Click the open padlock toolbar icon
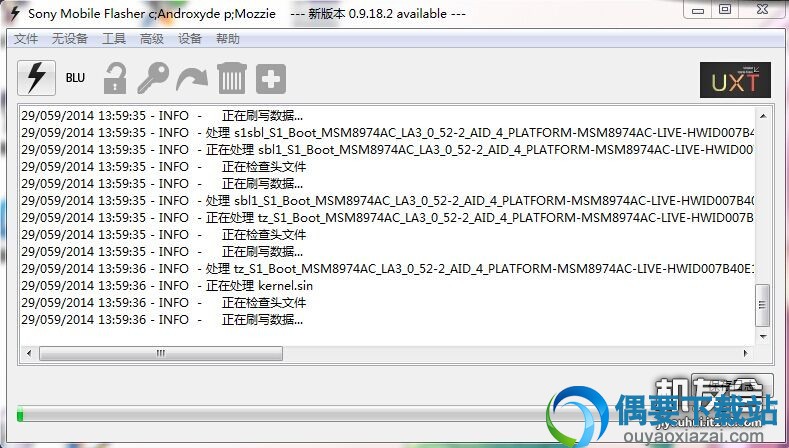Screen dimensions: 789x448 (115, 78)
